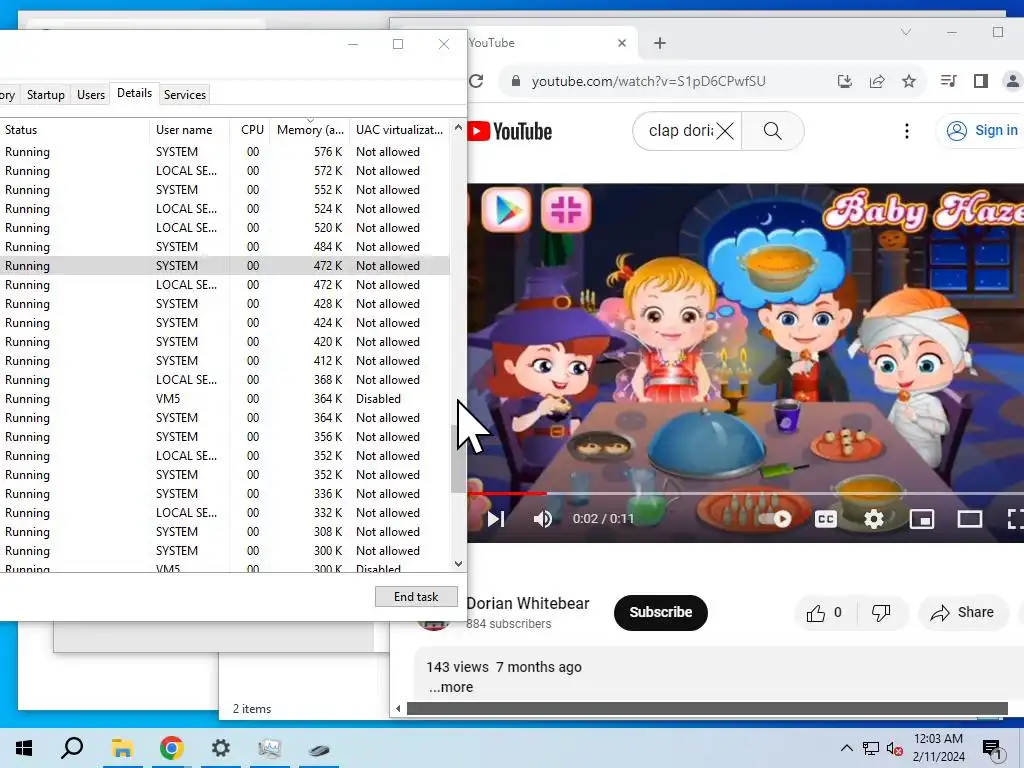Sort by UAC virtualization column header

point(400,129)
